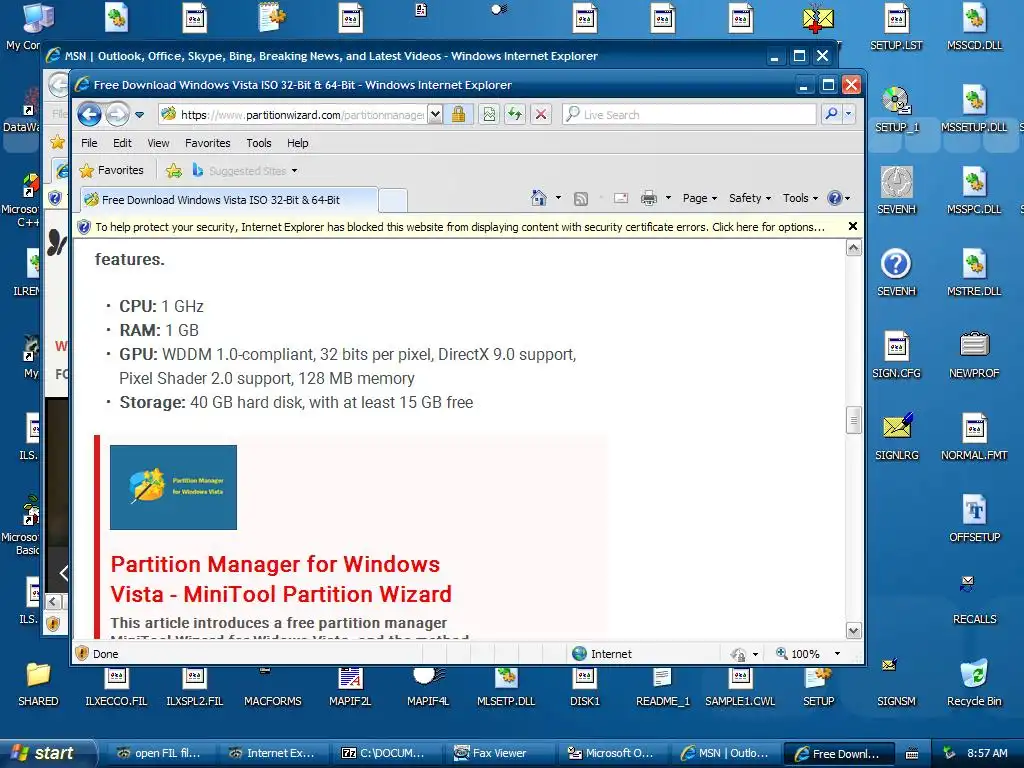Open the recent pages dropdown arrow
This screenshot has height=768, width=1024.
click(139, 115)
